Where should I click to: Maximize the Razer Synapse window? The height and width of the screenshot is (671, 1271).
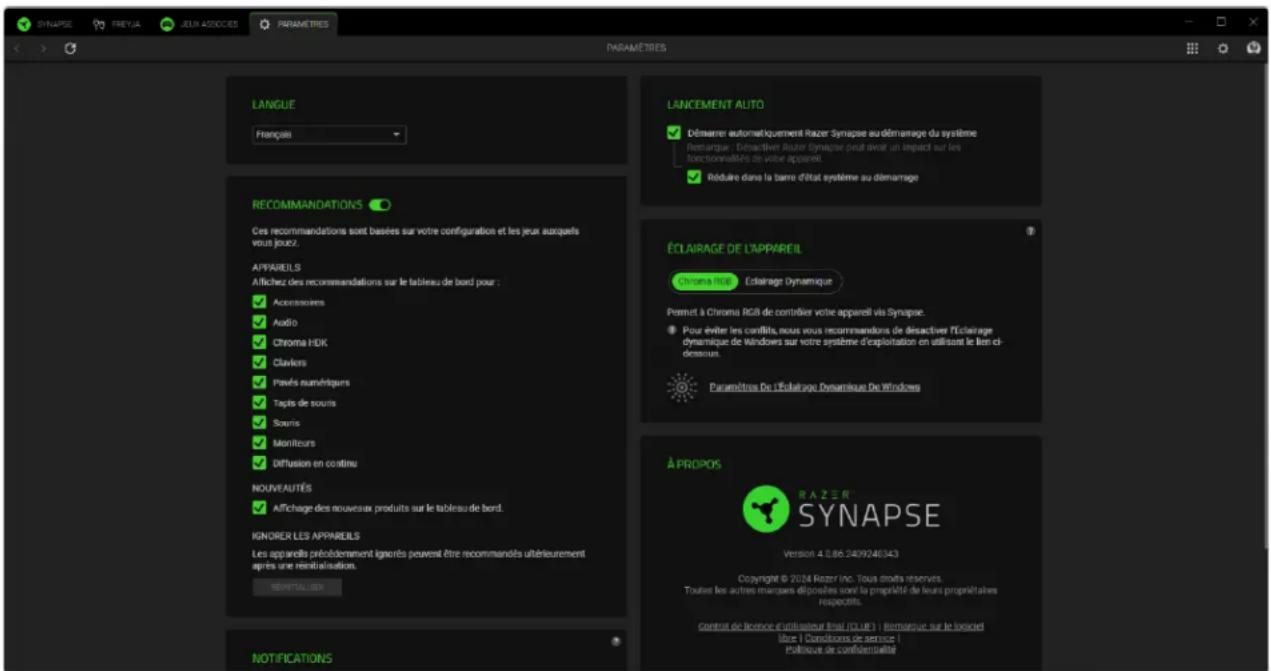(1221, 21)
